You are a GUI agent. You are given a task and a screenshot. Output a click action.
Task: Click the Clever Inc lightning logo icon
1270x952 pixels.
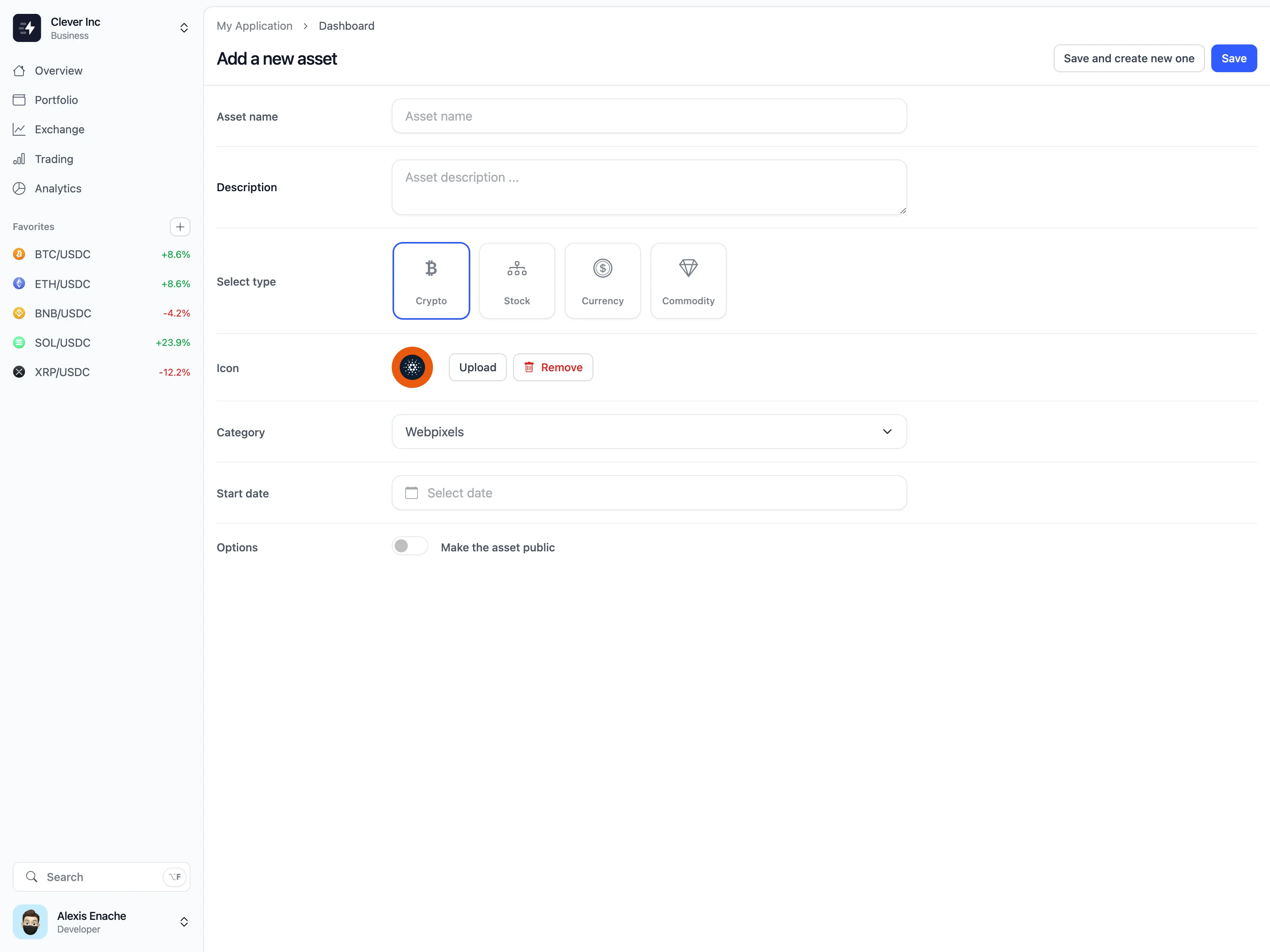pos(27,28)
